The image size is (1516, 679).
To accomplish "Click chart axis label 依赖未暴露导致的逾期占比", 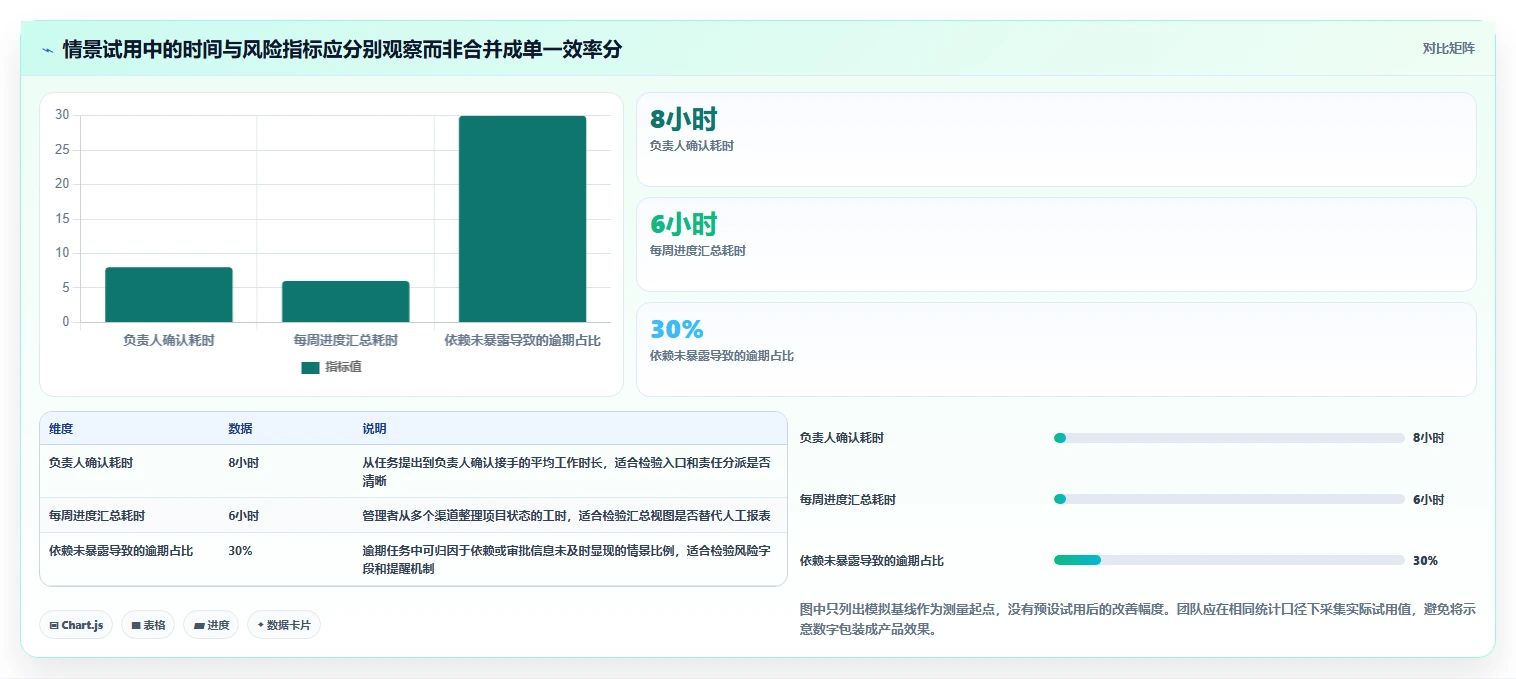I will tap(522, 340).
